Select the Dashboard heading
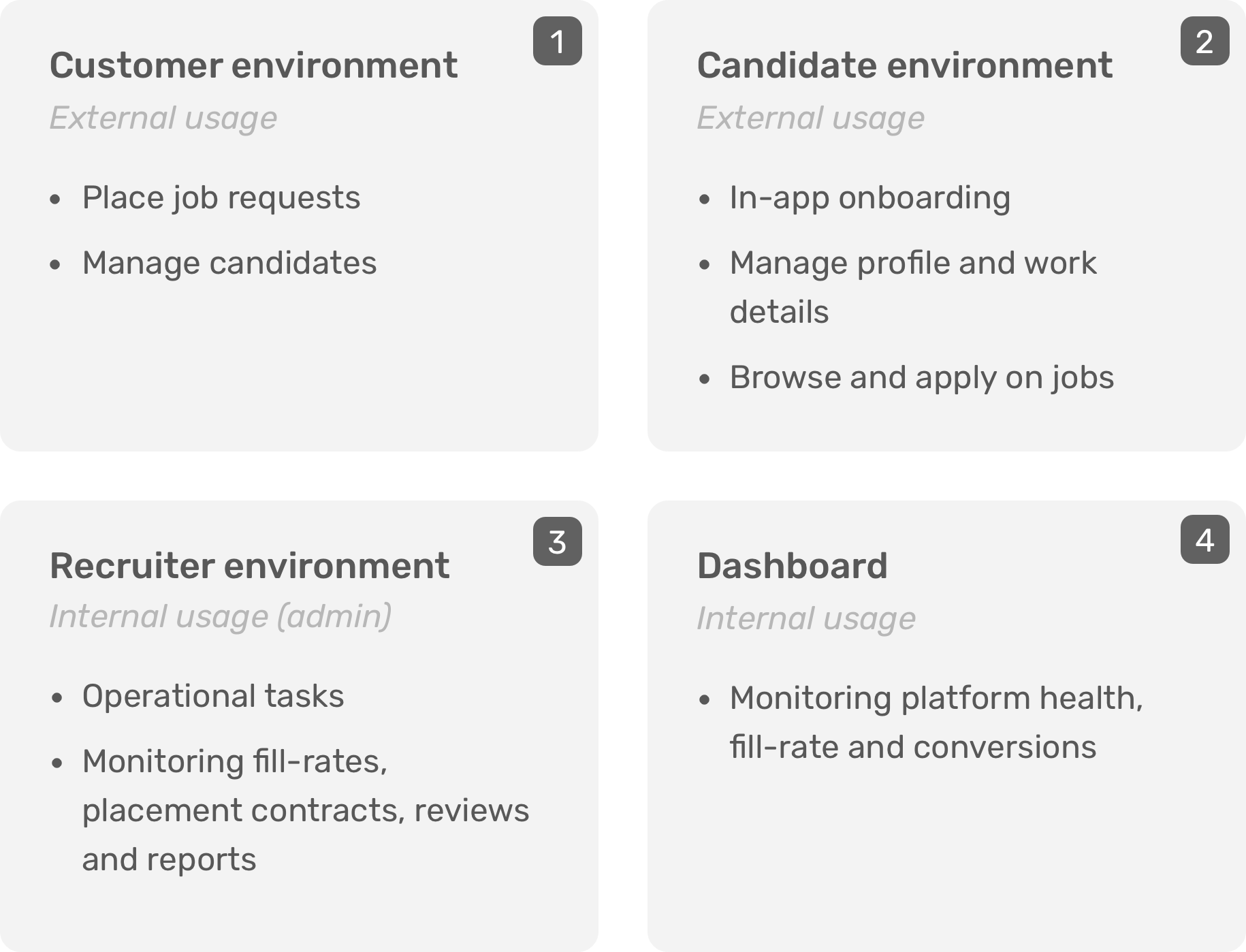The width and height of the screenshot is (1246, 952). click(792, 566)
